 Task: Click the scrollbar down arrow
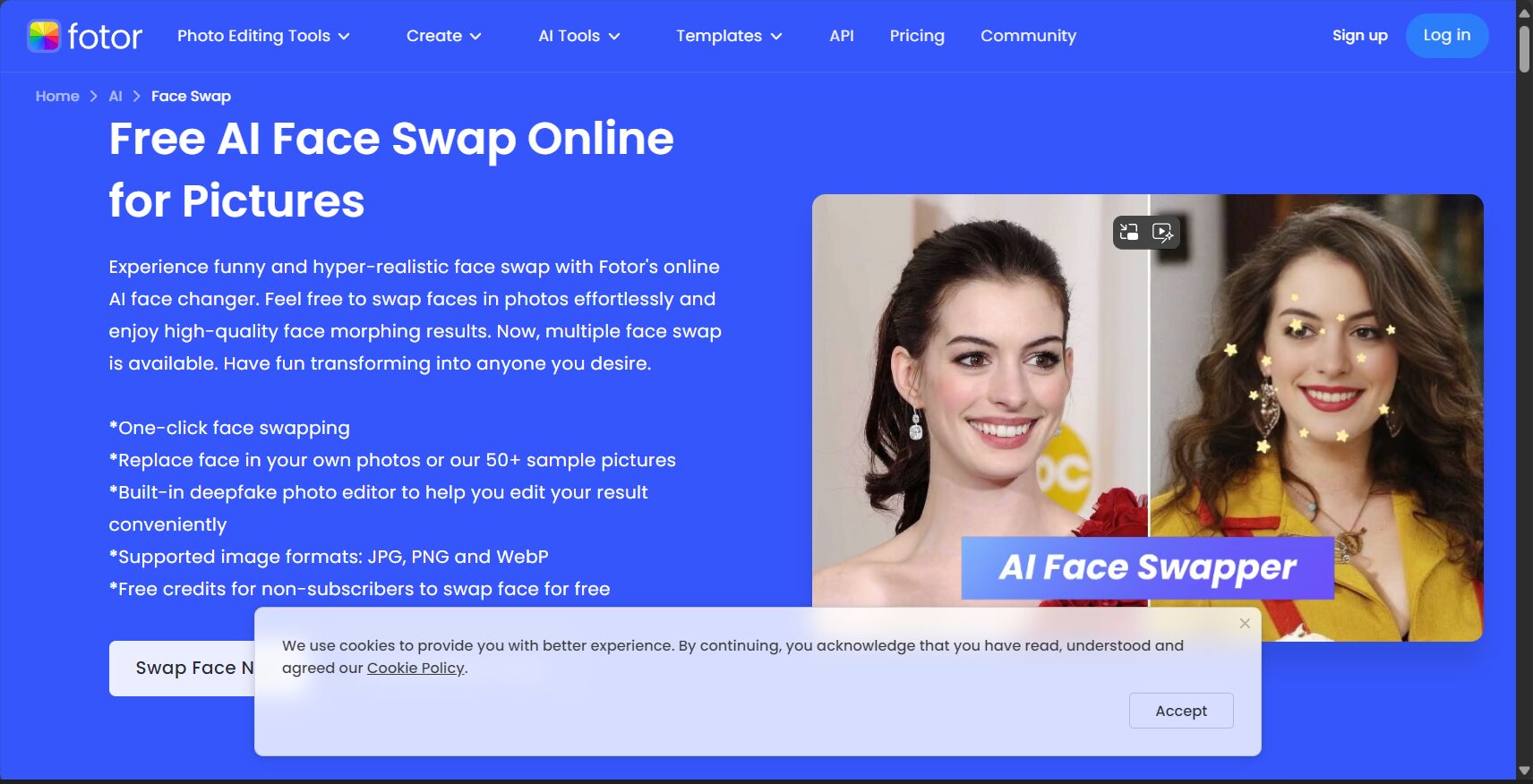[x=1524, y=771]
